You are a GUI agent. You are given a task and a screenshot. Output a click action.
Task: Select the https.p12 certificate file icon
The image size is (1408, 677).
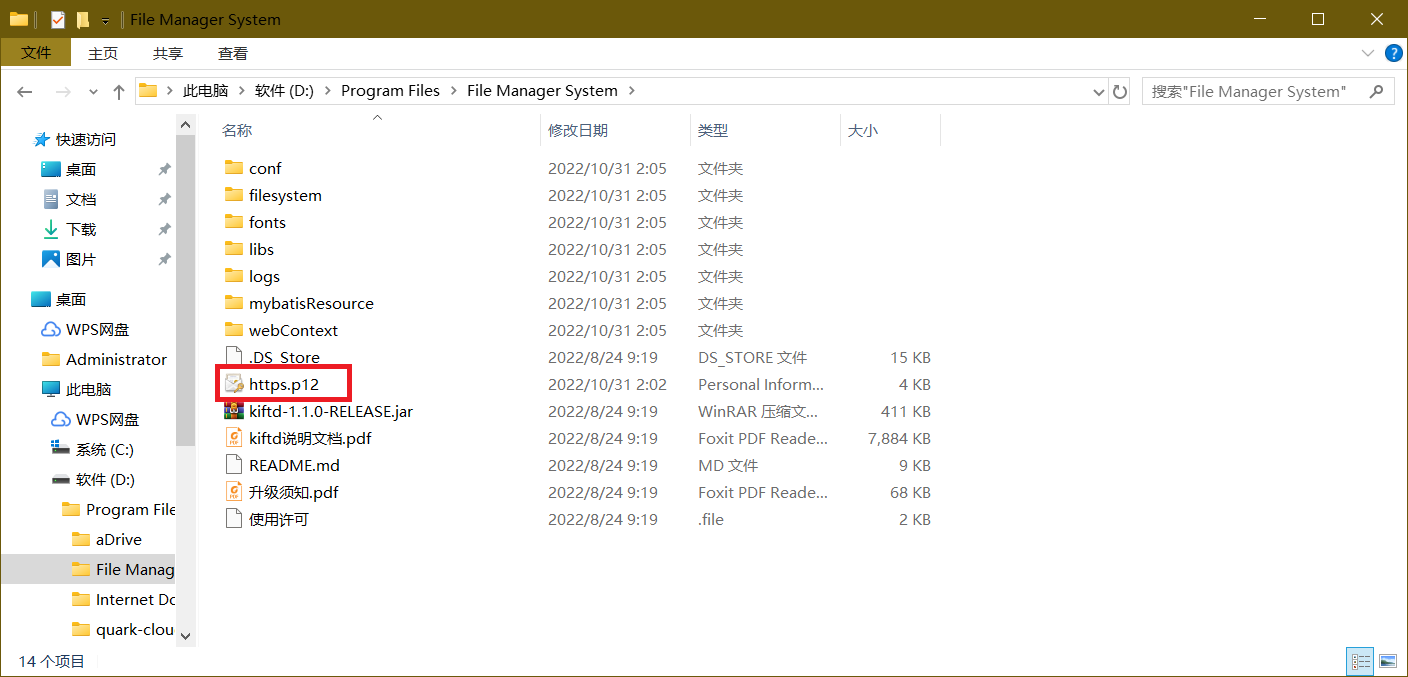point(234,384)
